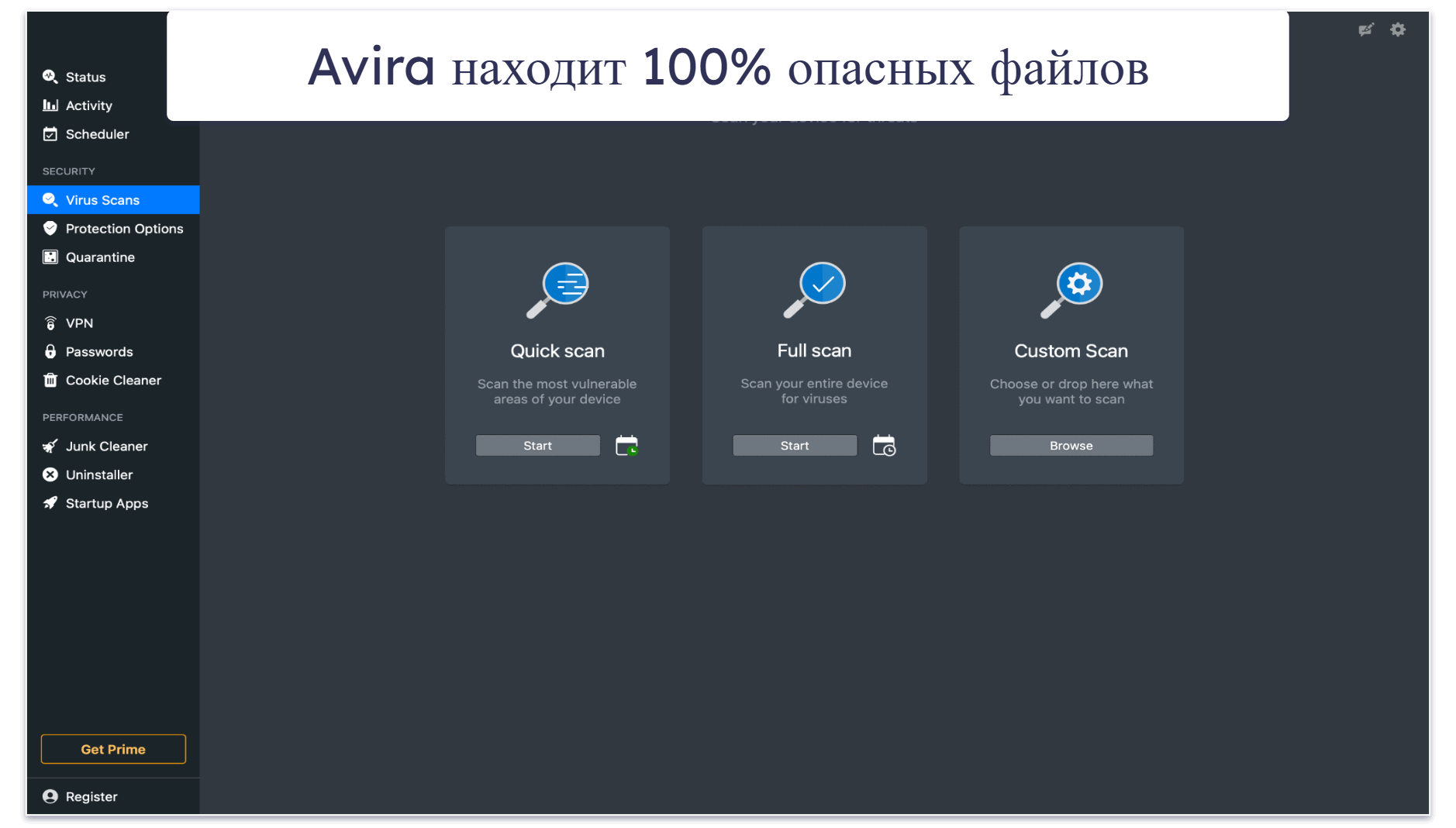Click the Junk Cleaner broom icon
The image size is (1456, 828).
(50, 447)
